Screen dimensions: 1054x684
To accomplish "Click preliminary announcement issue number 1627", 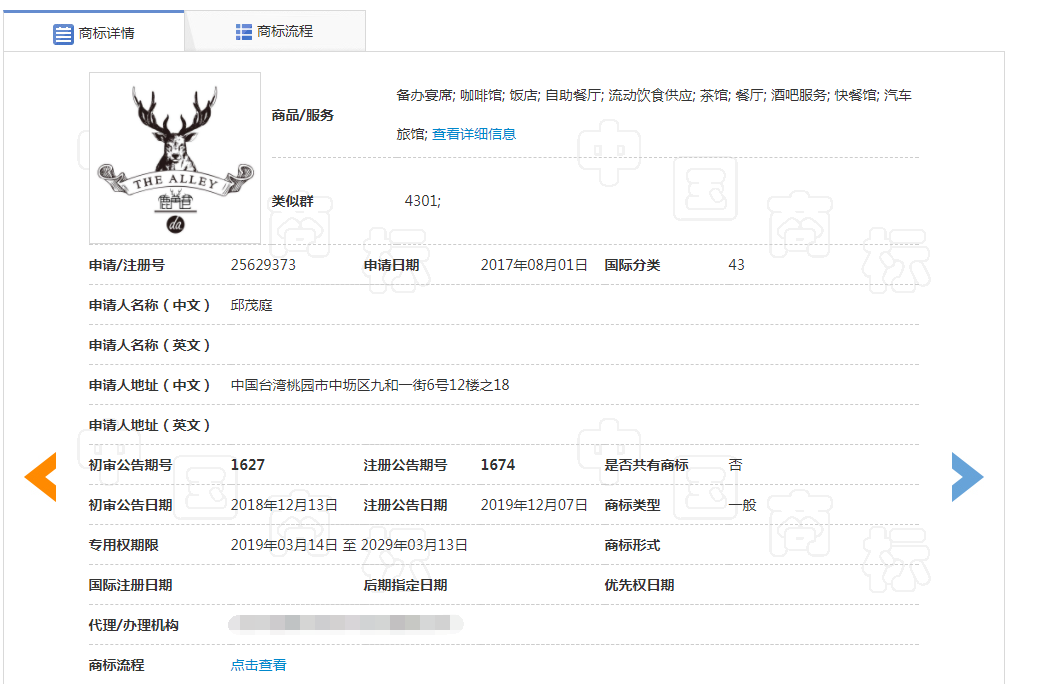I will pyautogui.click(x=247, y=465).
